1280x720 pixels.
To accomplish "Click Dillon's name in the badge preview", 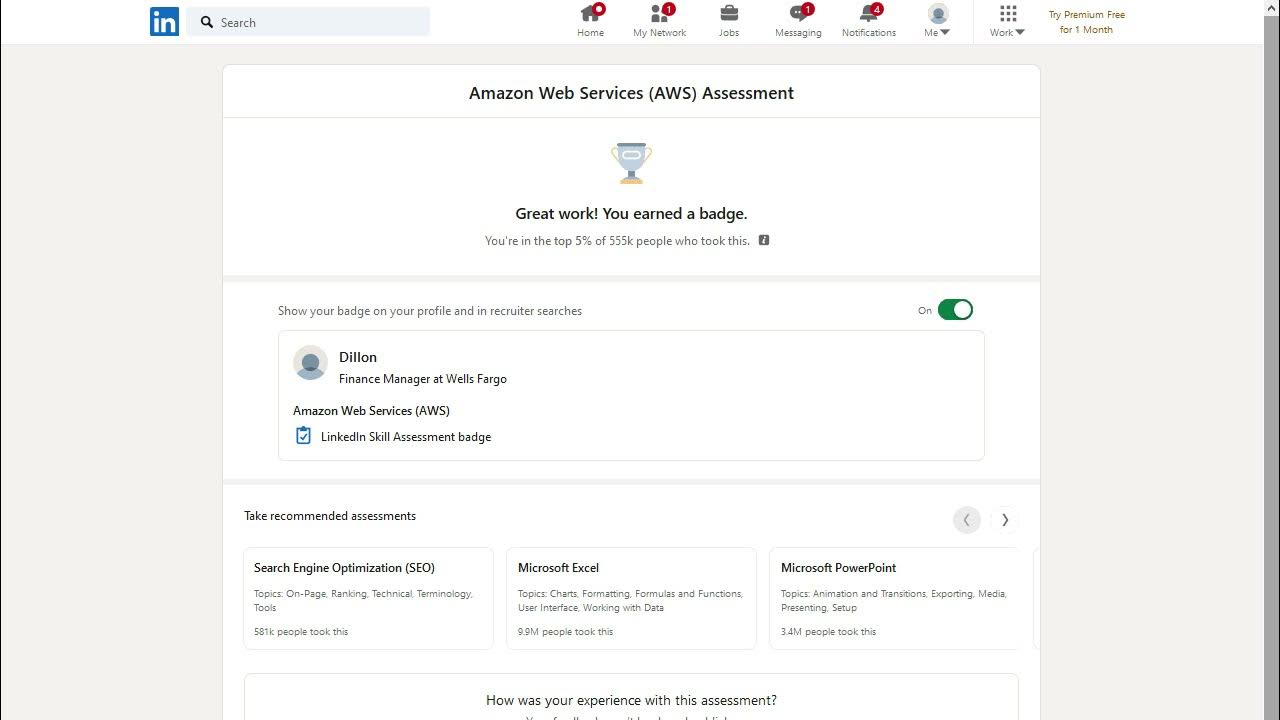I will 358,357.
